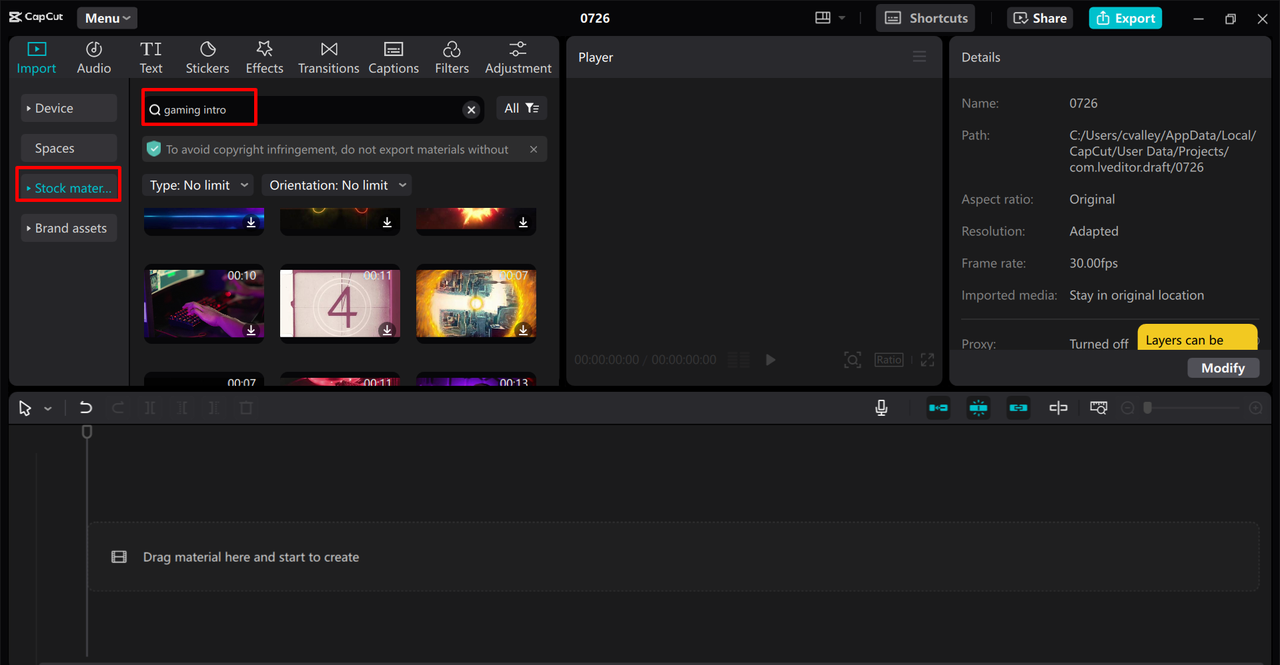The image size is (1280, 665).
Task: Open the Shortcuts panel
Action: 926,18
